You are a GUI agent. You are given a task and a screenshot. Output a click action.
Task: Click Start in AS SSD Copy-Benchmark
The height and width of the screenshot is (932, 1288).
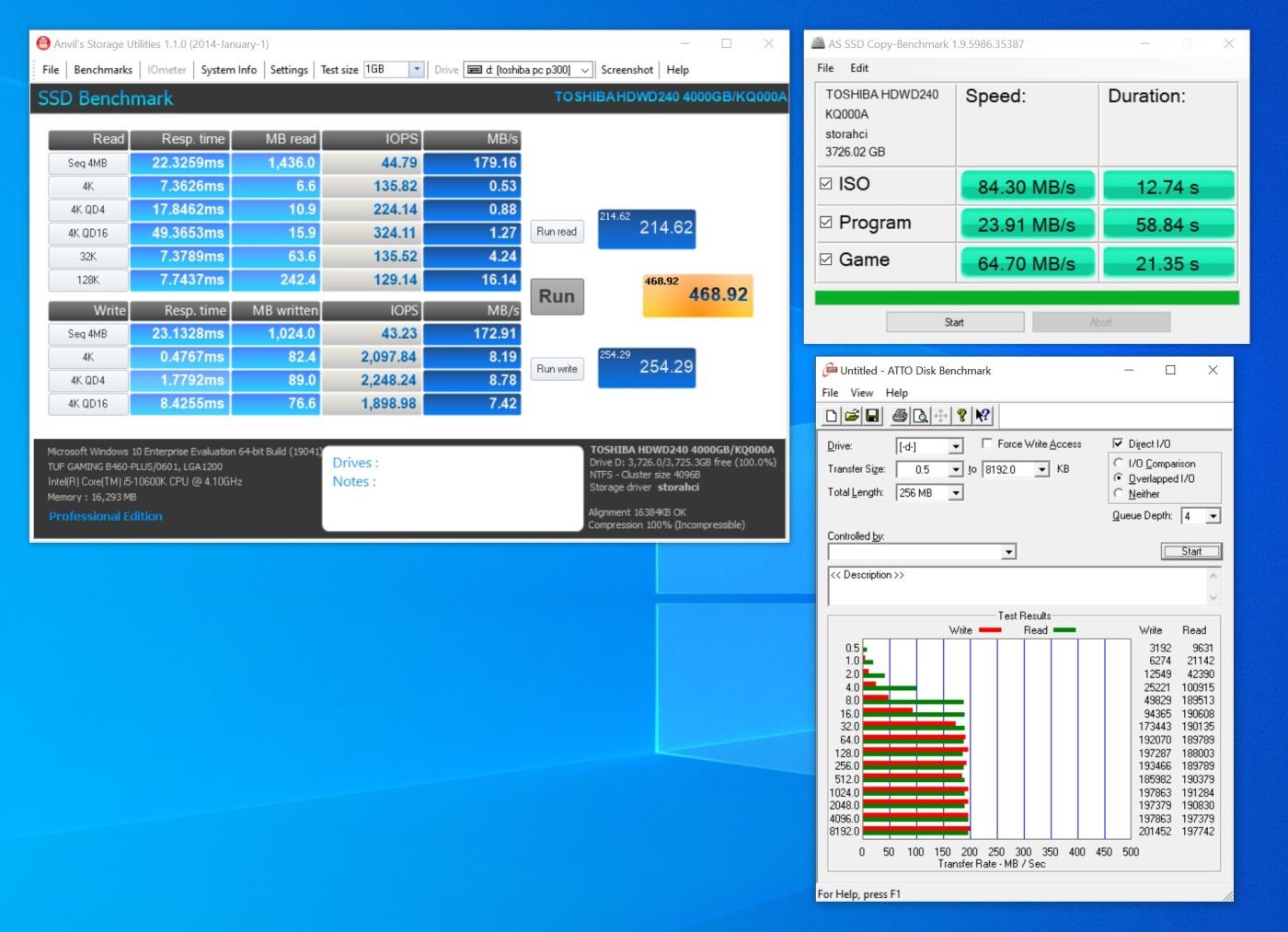[955, 322]
